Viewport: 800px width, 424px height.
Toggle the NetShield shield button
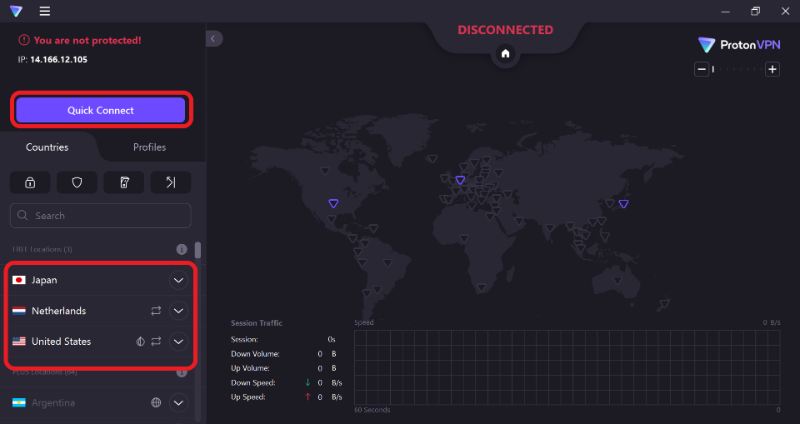tap(77, 182)
